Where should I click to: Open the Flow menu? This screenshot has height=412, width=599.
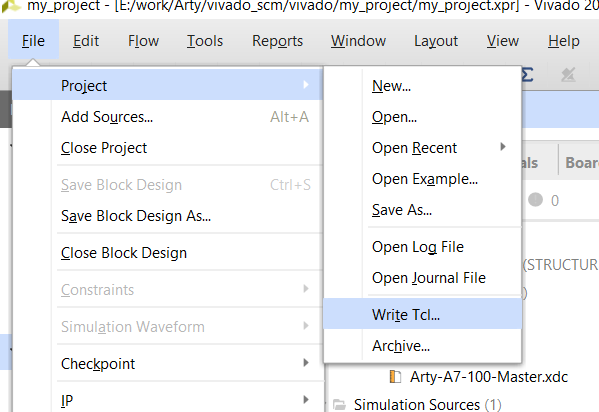point(143,41)
